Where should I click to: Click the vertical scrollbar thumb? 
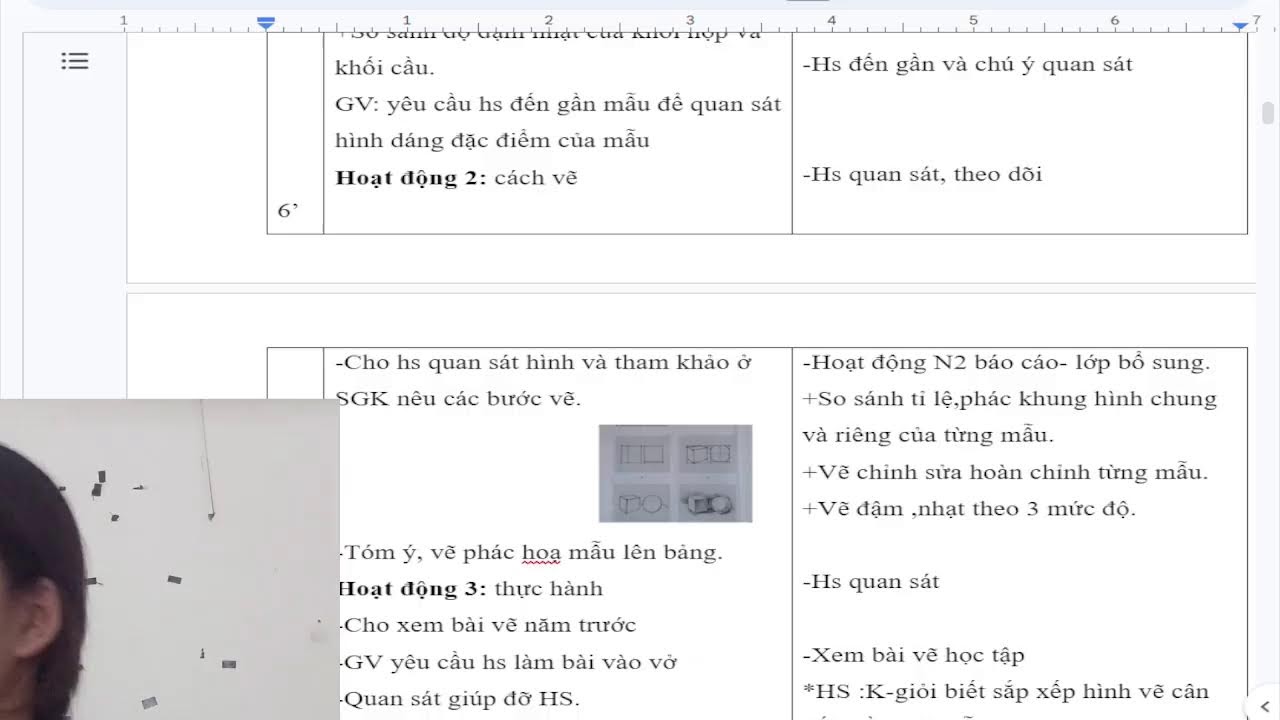[x=1268, y=112]
